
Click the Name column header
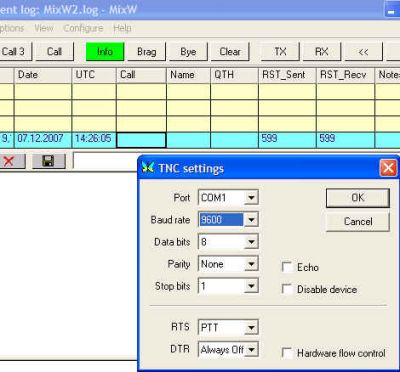pyautogui.click(x=189, y=75)
